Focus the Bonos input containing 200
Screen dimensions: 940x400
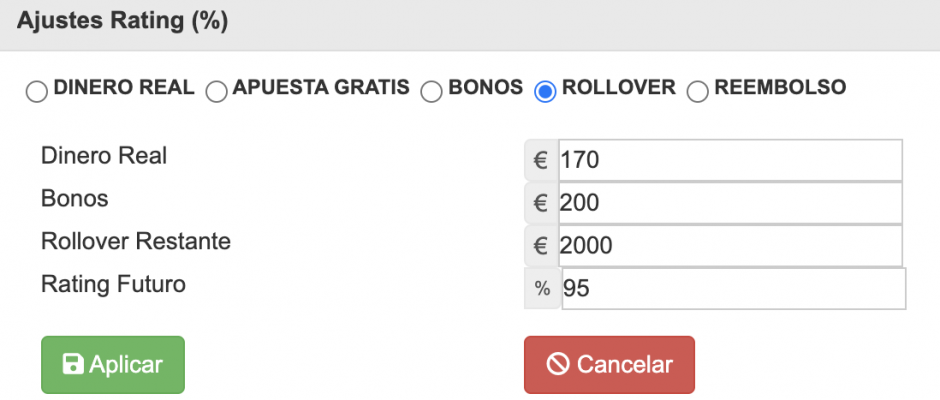(x=730, y=203)
